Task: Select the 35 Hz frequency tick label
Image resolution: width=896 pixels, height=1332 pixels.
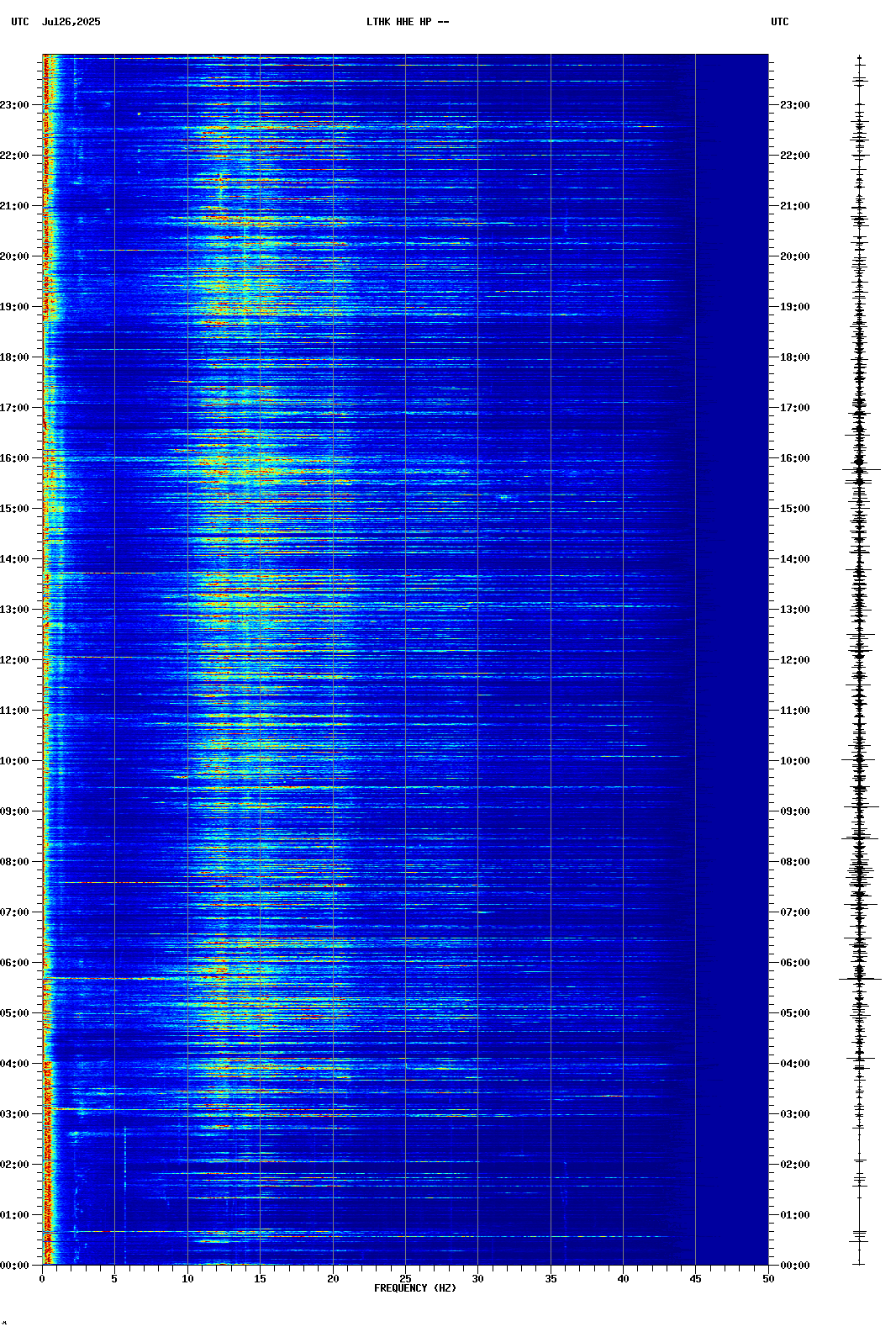Action: (x=551, y=1279)
